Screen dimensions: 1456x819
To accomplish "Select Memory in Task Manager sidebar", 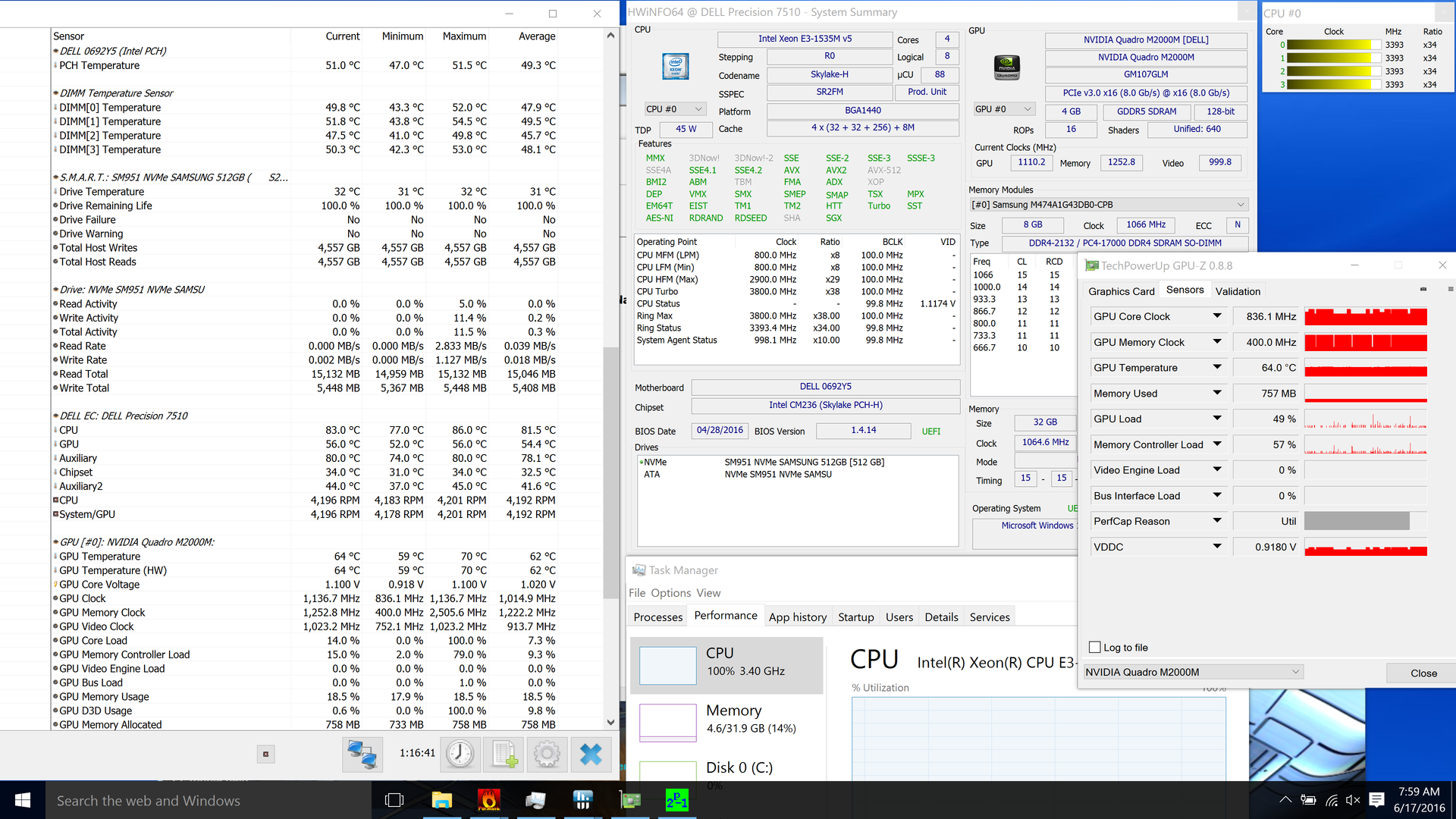I will coord(726,719).
